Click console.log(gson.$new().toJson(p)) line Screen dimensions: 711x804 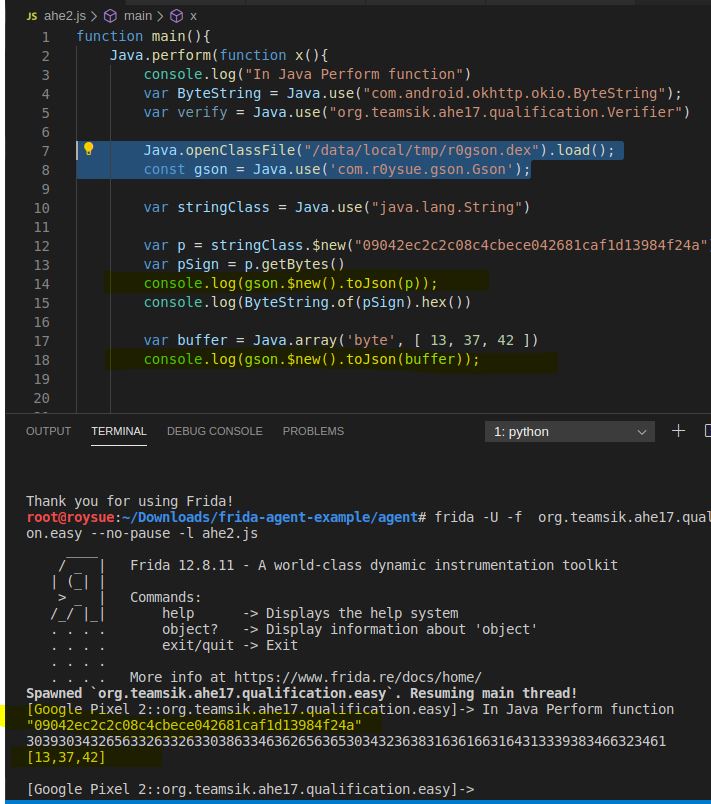tap(290, 283)
